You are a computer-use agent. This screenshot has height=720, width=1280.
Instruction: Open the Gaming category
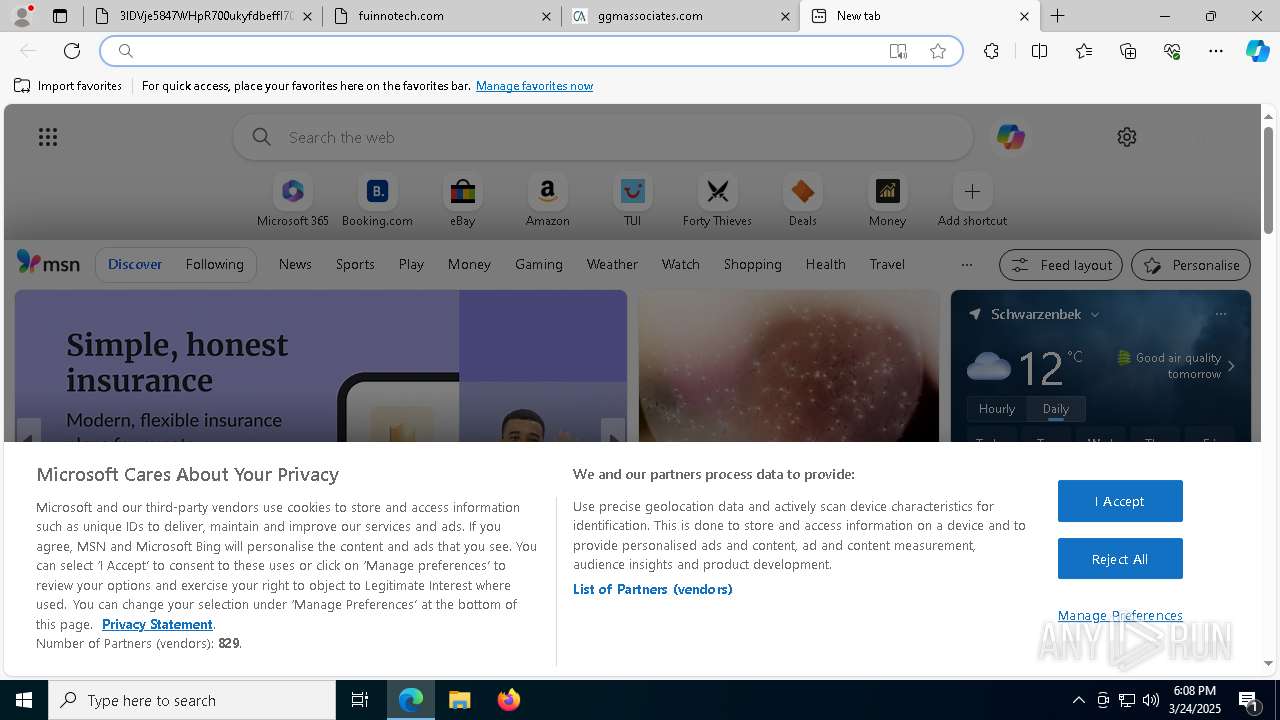(x=539, y=264)
